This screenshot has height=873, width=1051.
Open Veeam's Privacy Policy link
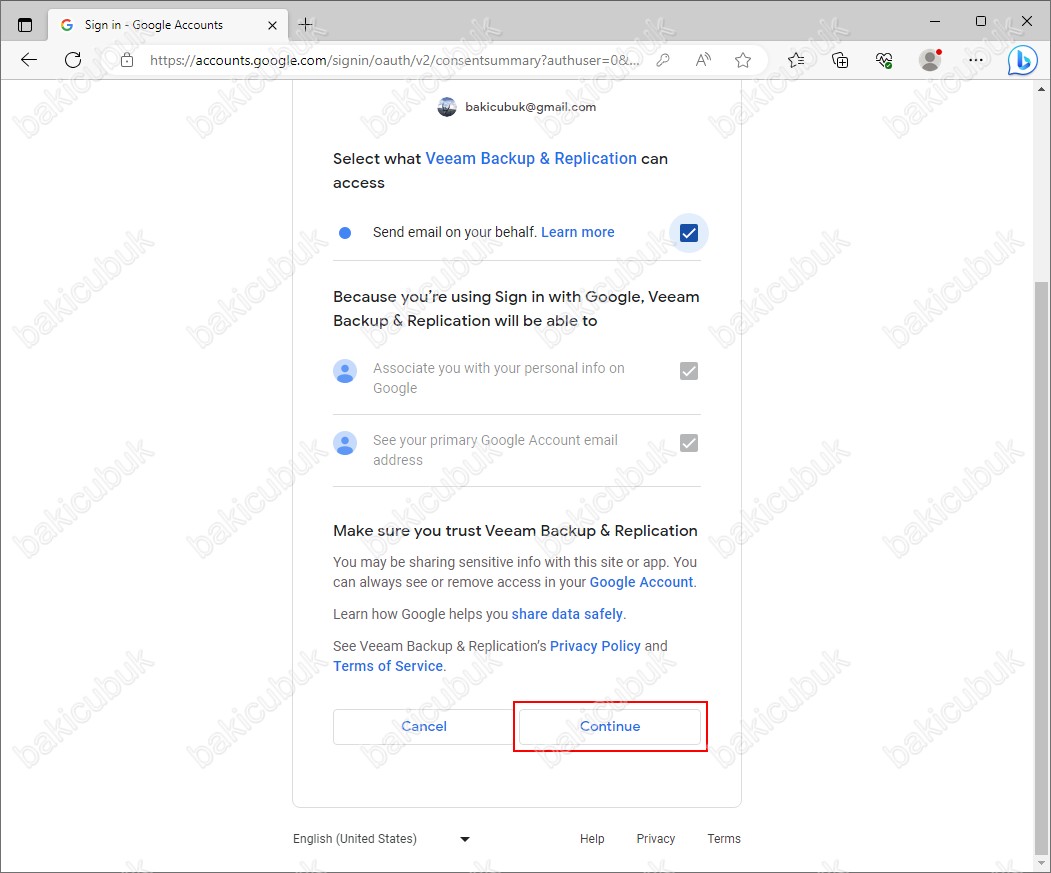coord(595,646)
